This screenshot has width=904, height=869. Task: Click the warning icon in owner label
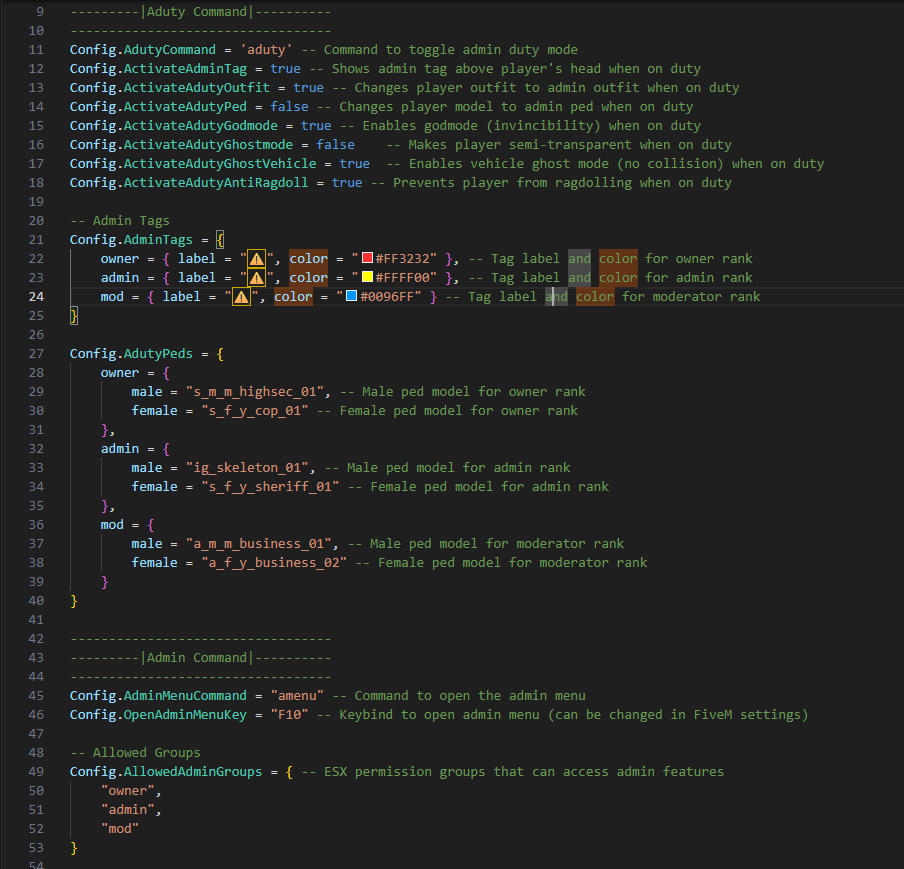[257, 258]
